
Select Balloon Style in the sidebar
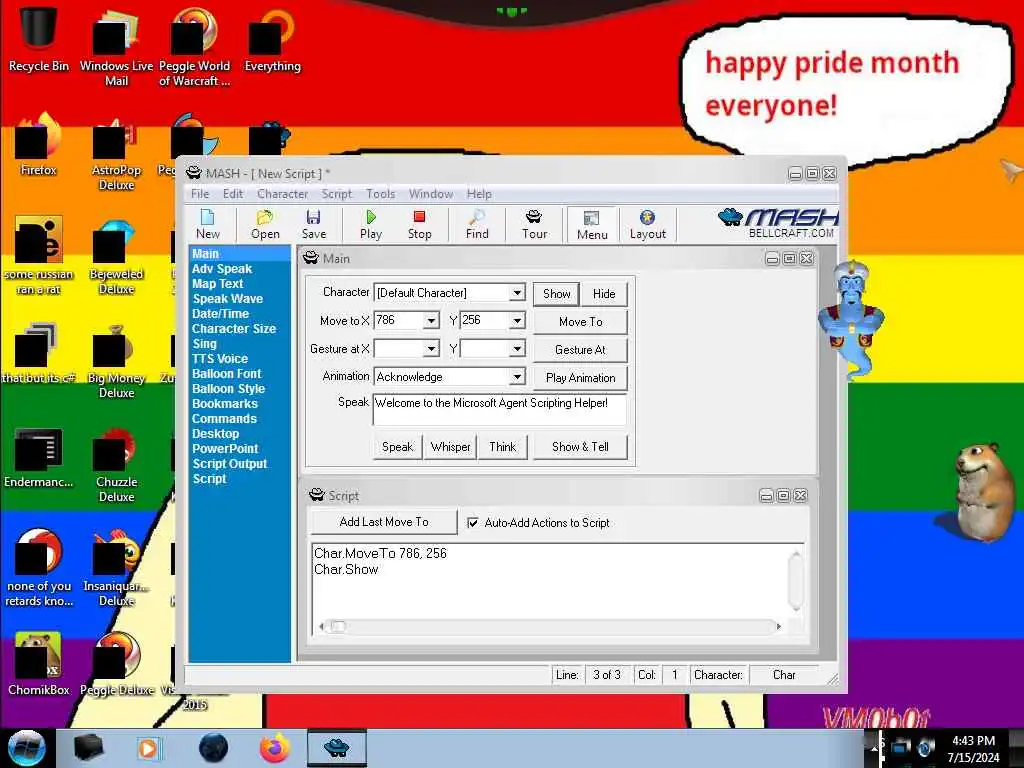point(228,389)
